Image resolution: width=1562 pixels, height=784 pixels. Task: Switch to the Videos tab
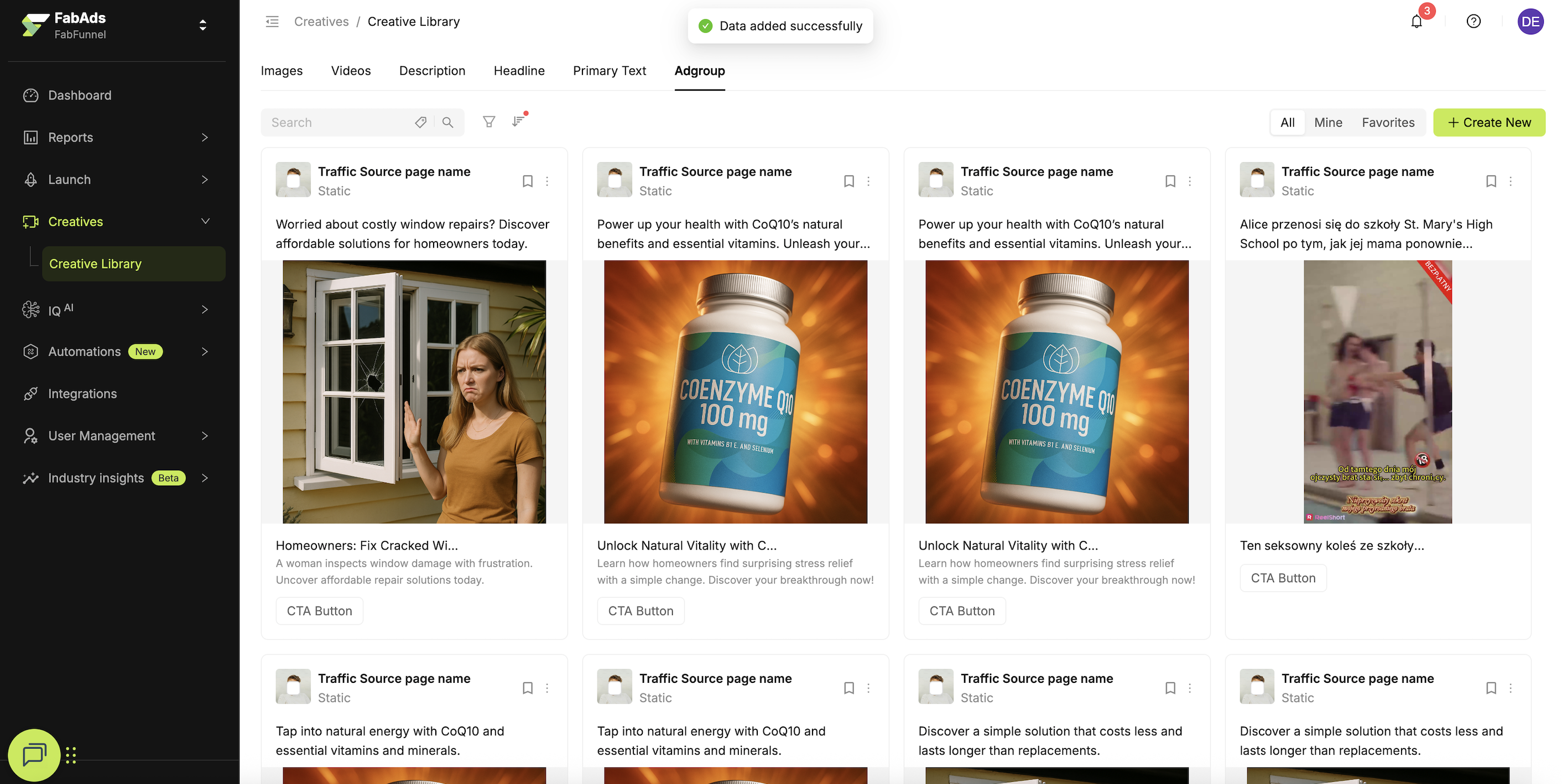pyautogui.click(x=351, y=71)
